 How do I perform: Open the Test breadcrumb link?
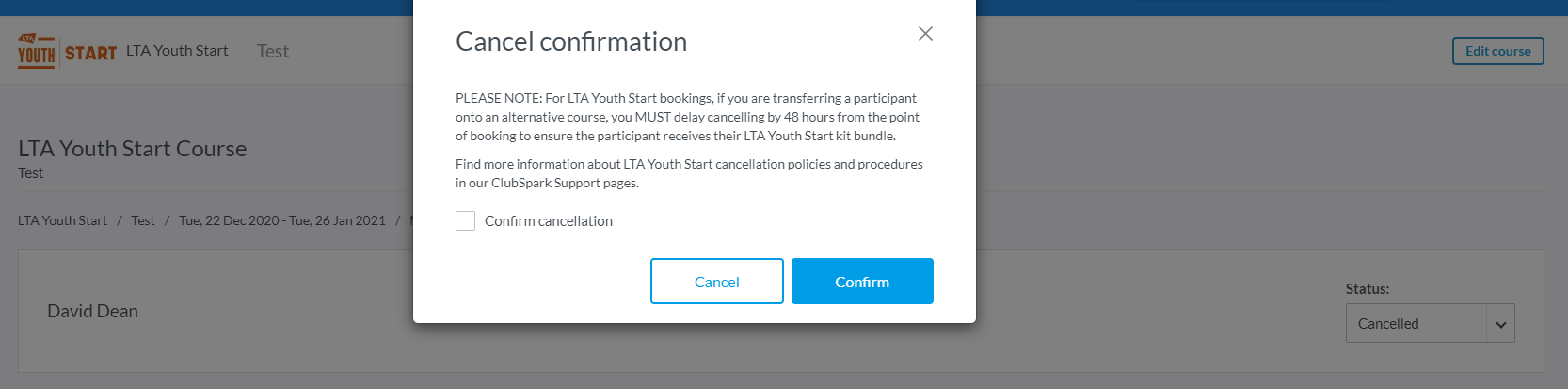(x=143, y=220)
